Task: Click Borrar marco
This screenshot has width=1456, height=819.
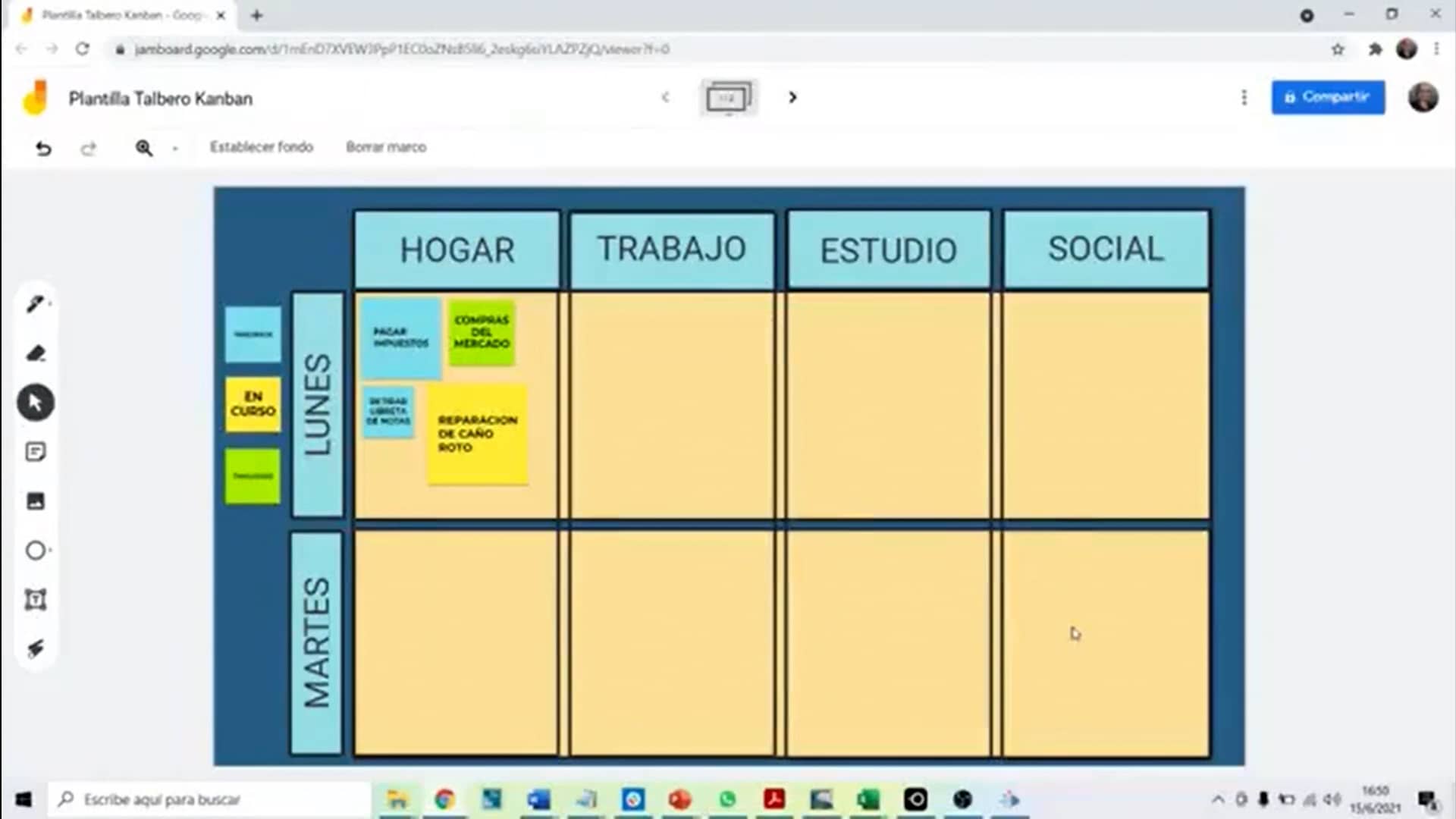Action: point(386,146)
